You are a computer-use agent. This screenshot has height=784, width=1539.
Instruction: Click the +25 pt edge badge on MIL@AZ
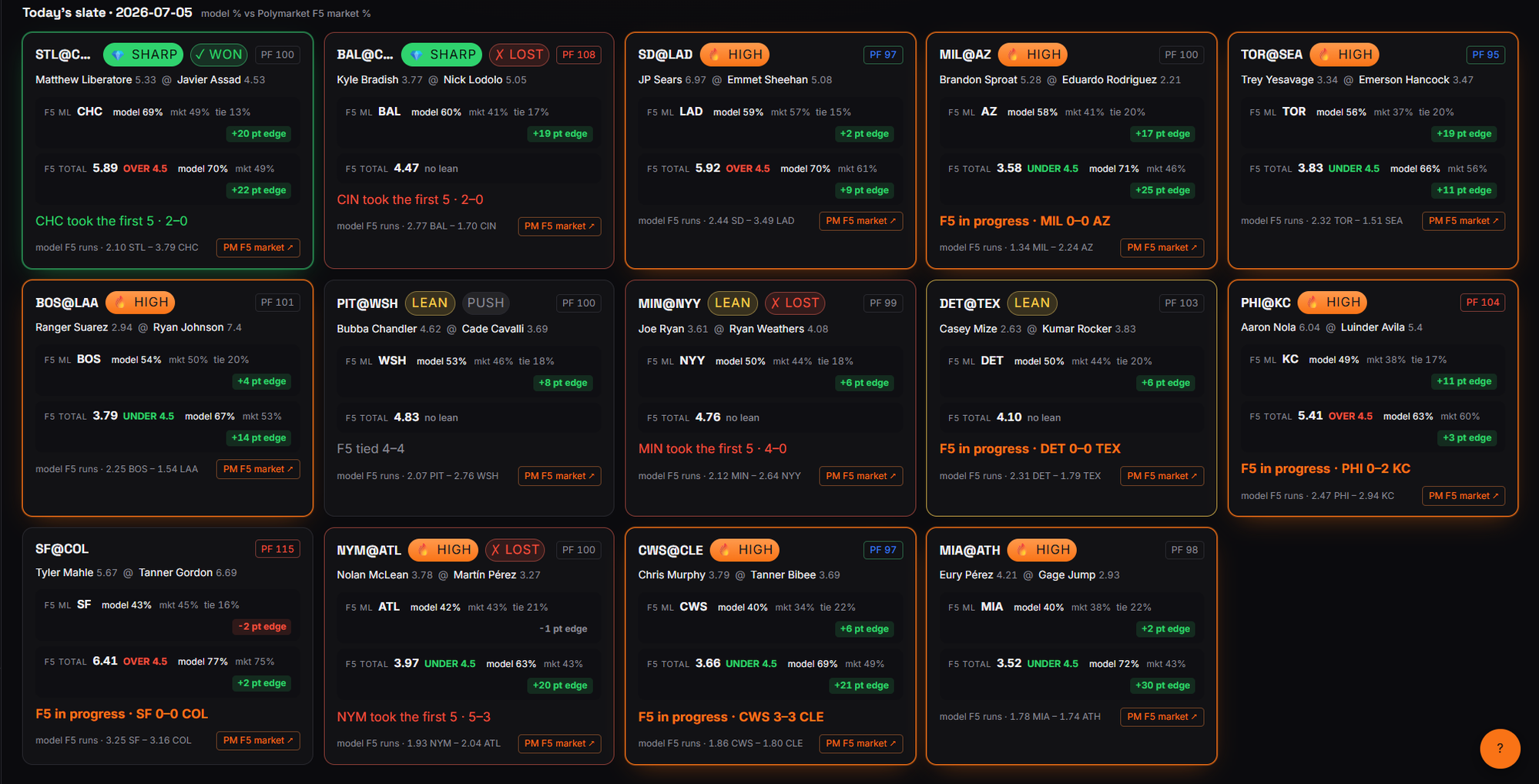point(1163,190)
